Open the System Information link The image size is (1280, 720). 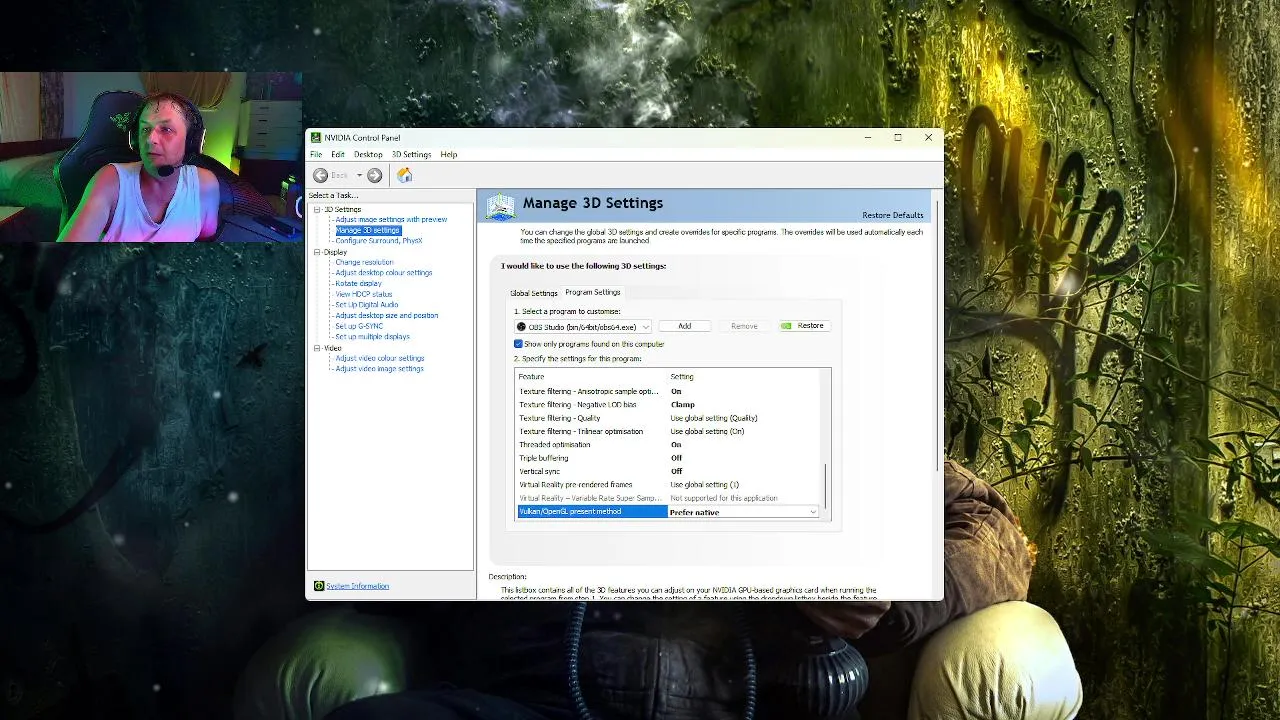tap(357, 586)
